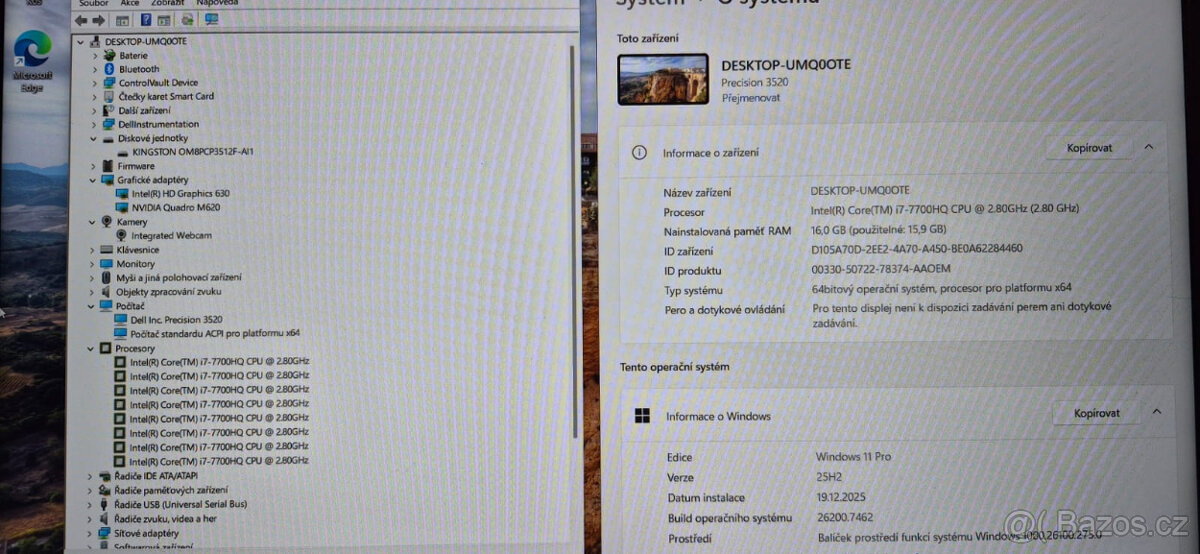The image size is (1200, 554).
Task: Select Další zařízení category
Action: pyautogui.click(x=144, y=110)
